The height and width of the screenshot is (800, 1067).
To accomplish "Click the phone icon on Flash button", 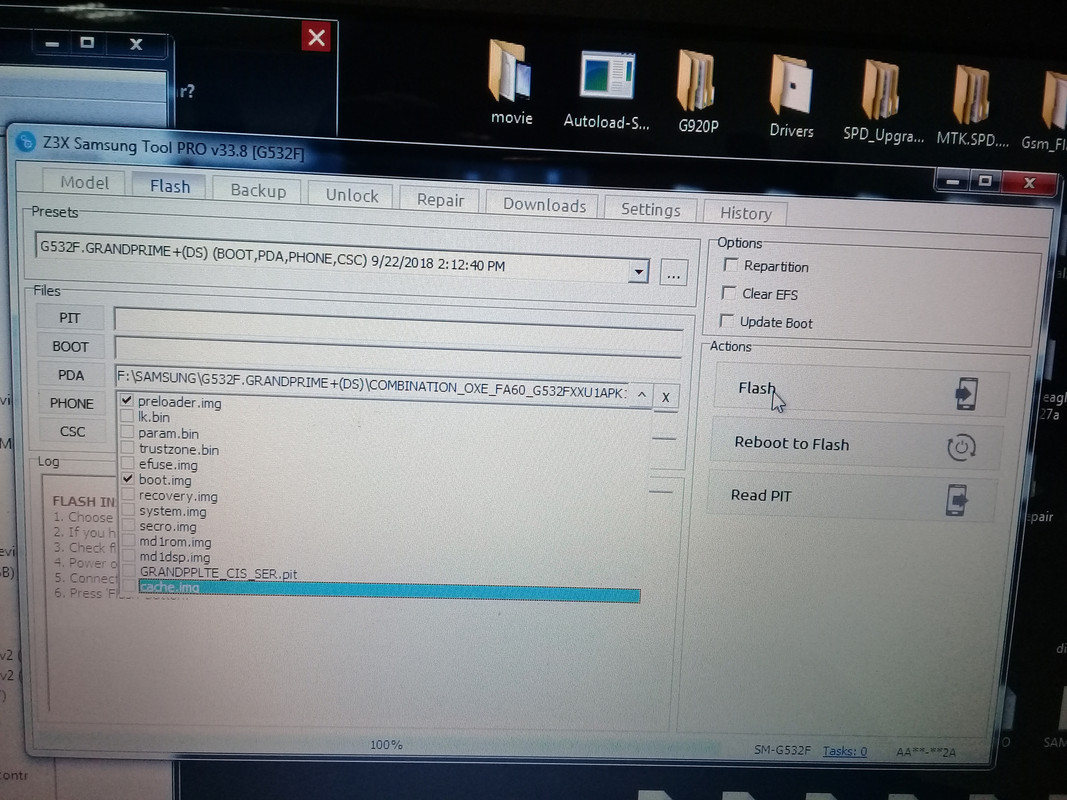I will pyautogui.click(x=966, y=393).
